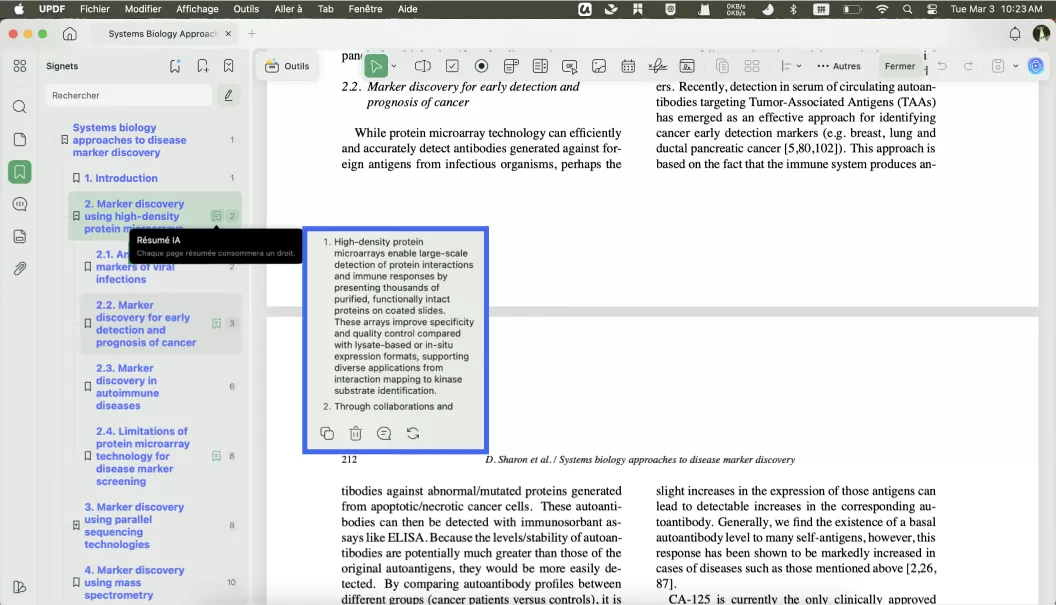Open the page panel sidebar icon

[x=20, y=139]
